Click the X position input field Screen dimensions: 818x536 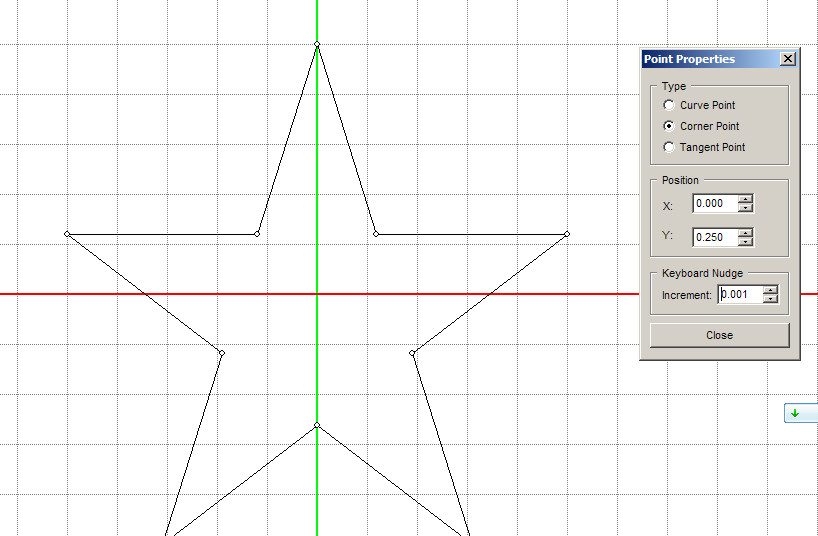[x=715, y=204]
